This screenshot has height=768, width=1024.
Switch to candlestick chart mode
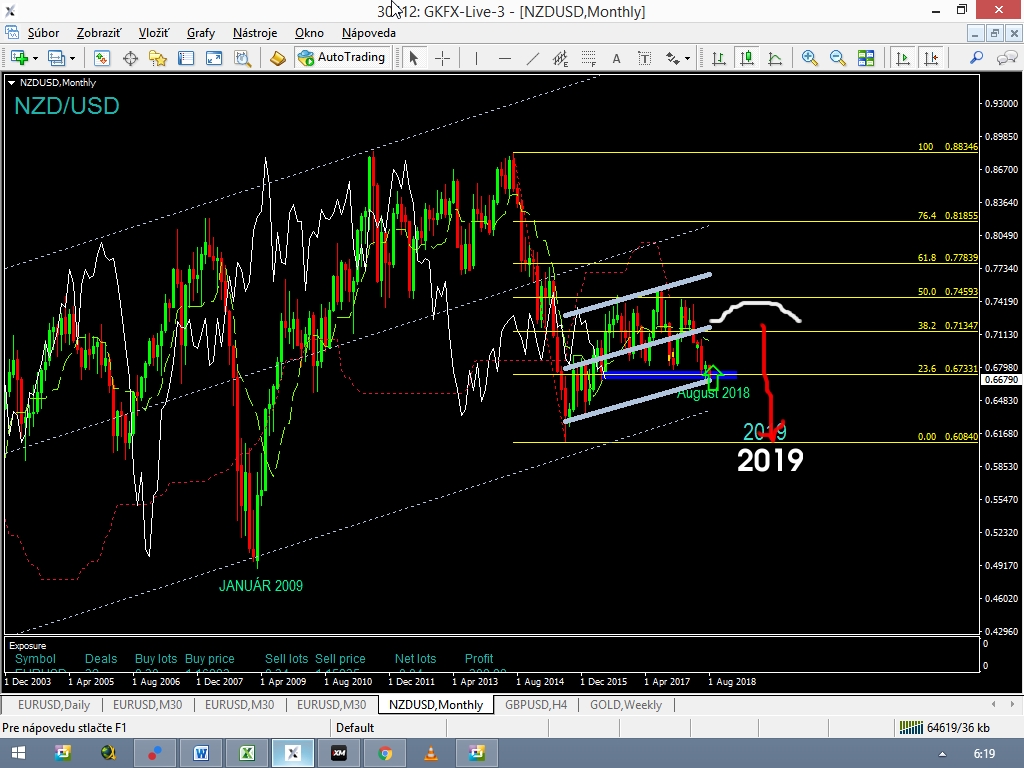[746, 58]
